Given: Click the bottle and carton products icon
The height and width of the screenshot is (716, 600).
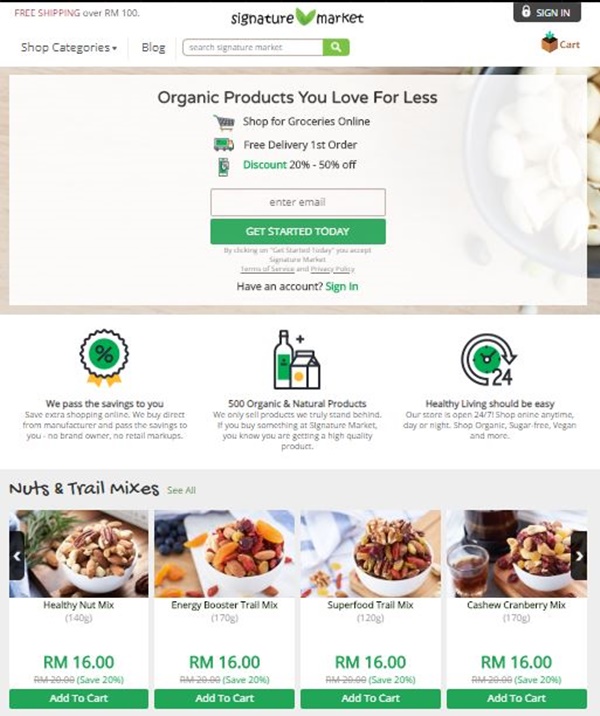Looking at the screenshot, I should click(297, 360).
